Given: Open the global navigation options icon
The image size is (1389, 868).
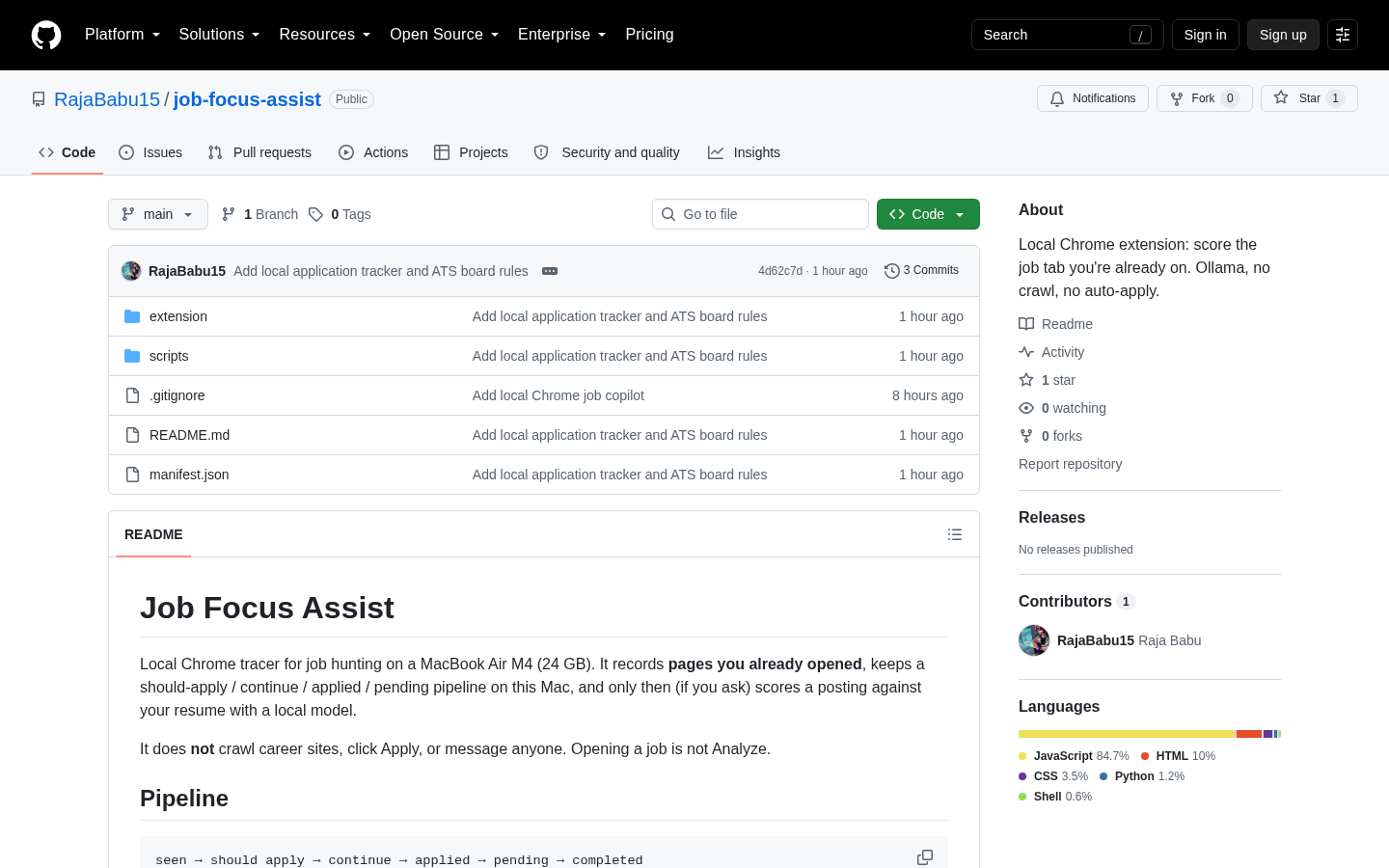Looking at the screenshot, I should [x=1343, y=35].
